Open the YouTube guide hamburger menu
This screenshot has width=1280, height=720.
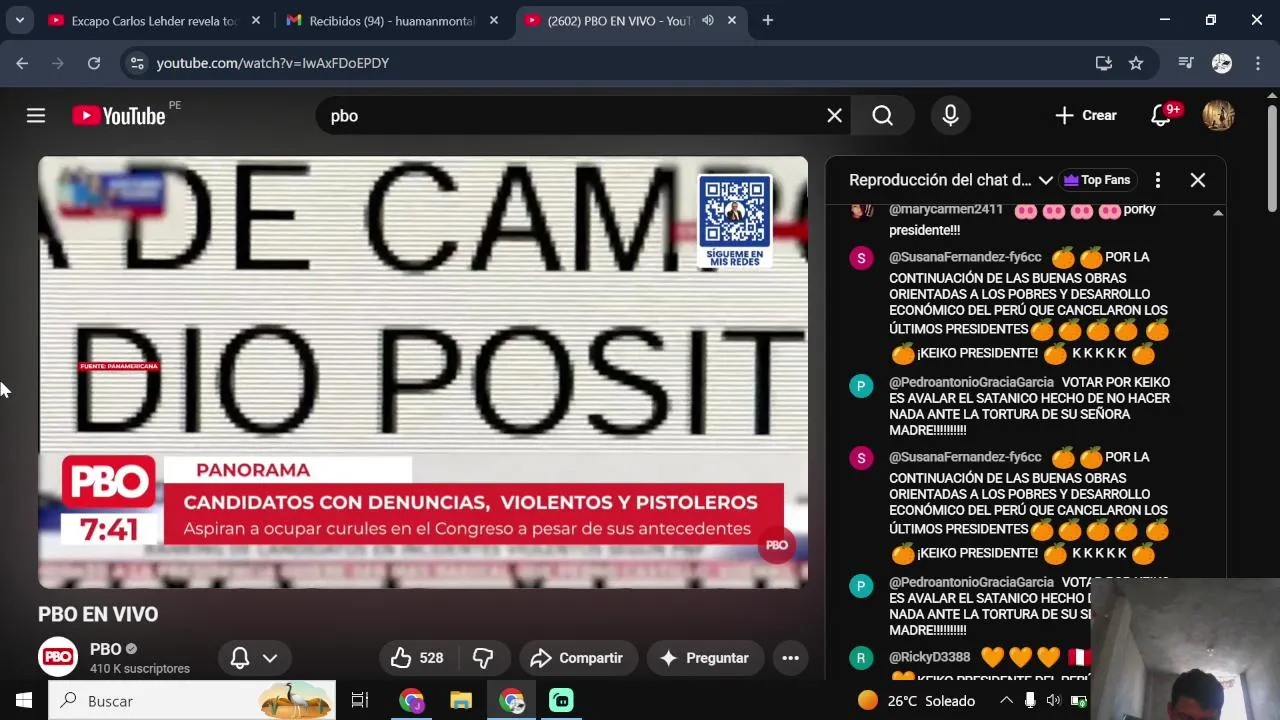pos(36,116)
